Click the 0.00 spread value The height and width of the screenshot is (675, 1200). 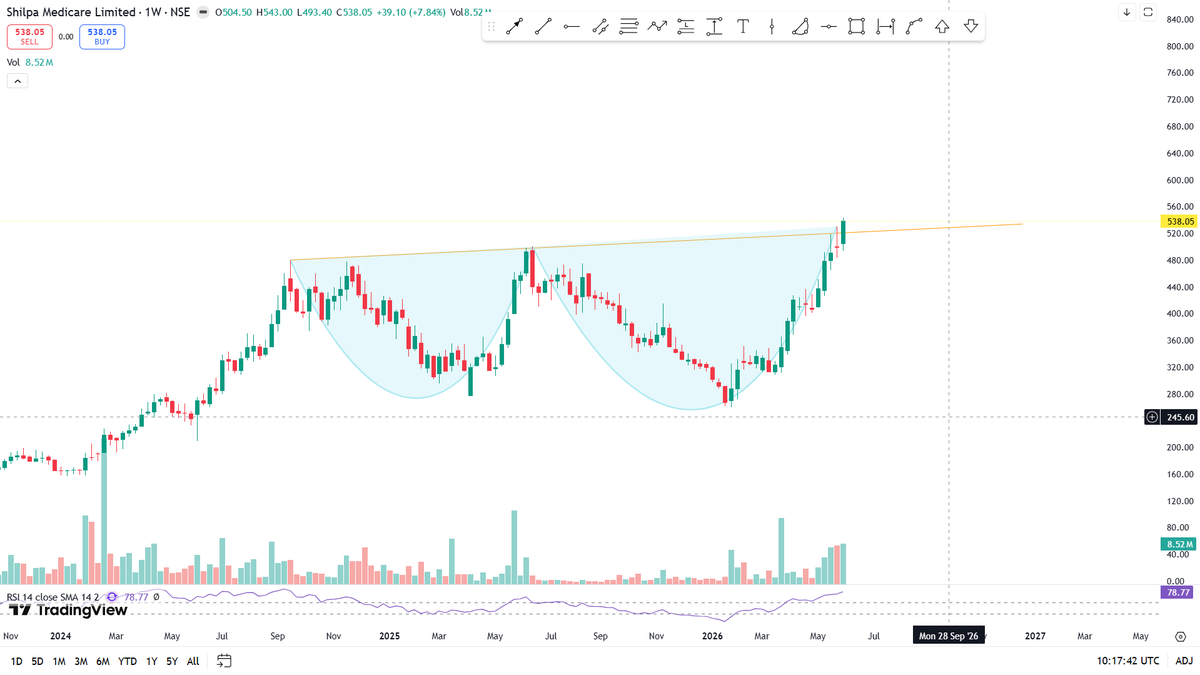coord(66,36)
